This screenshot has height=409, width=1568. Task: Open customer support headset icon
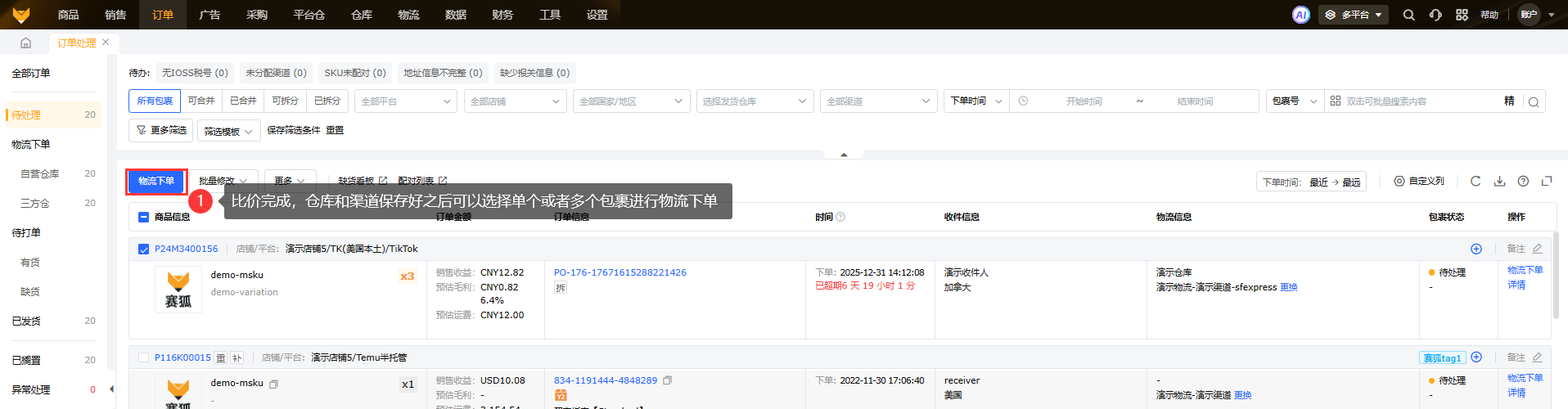coord(1435,15)
